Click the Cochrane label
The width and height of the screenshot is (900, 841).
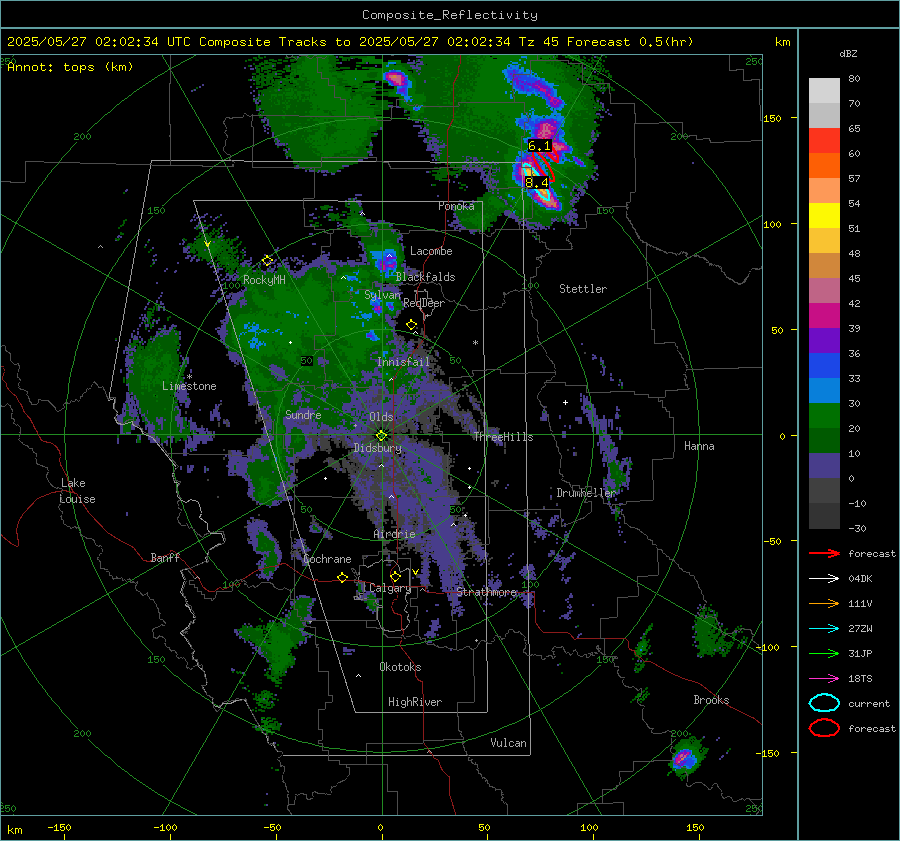point(327,559)
